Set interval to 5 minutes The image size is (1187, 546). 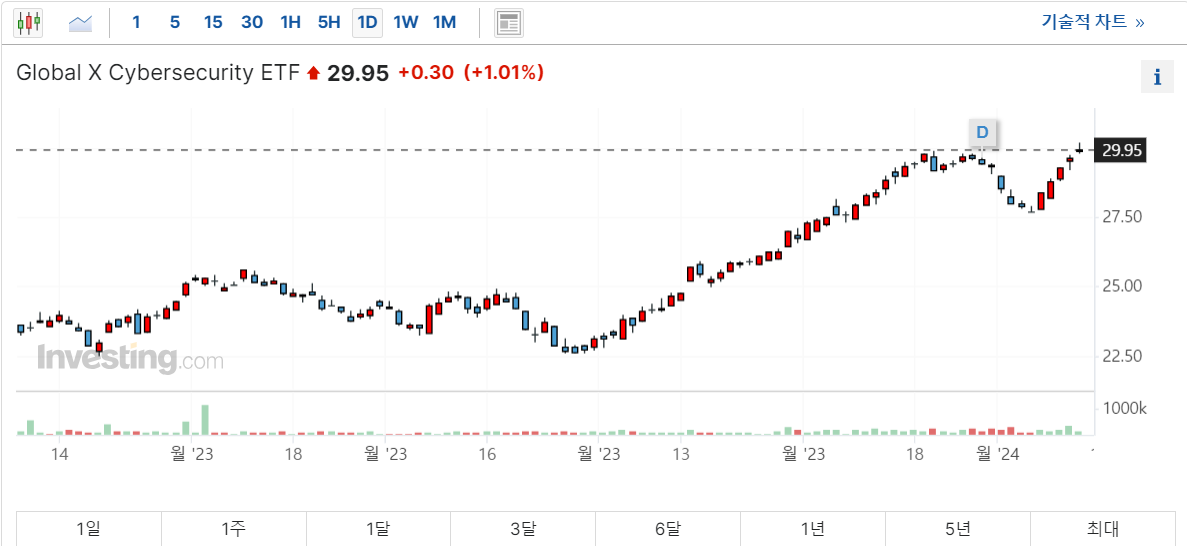[175, 23]
